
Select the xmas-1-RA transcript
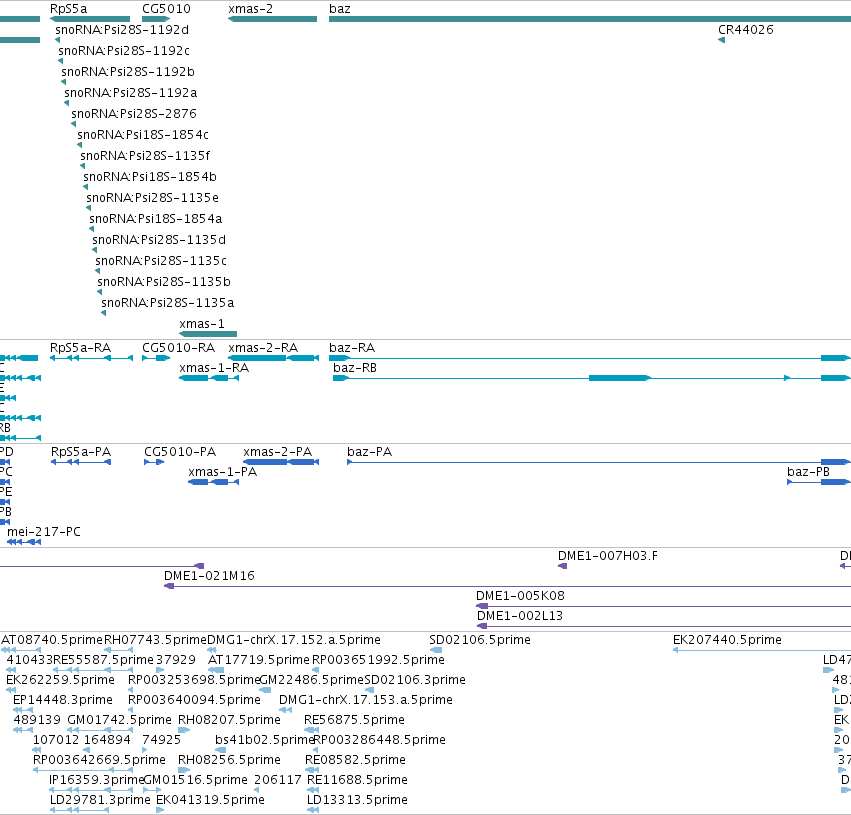point(209,378)
